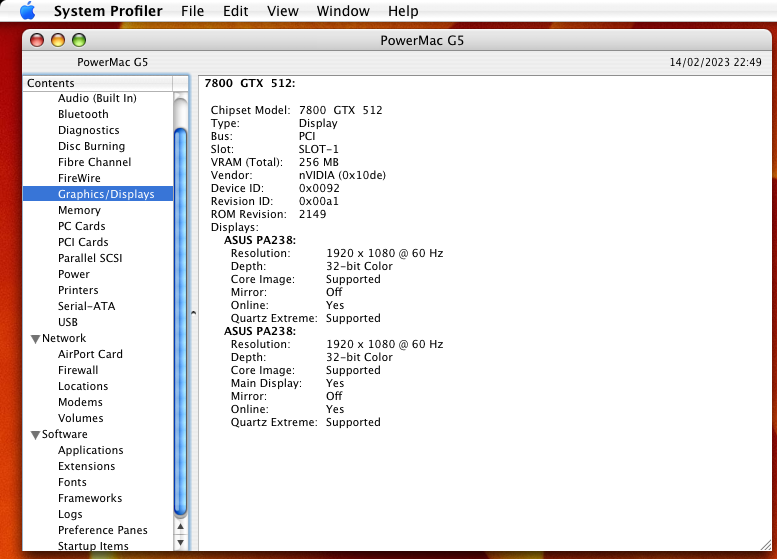Select AirPort Card entry
The width and height of the screenshot is (777, 559).
click(x=90, y=354)
